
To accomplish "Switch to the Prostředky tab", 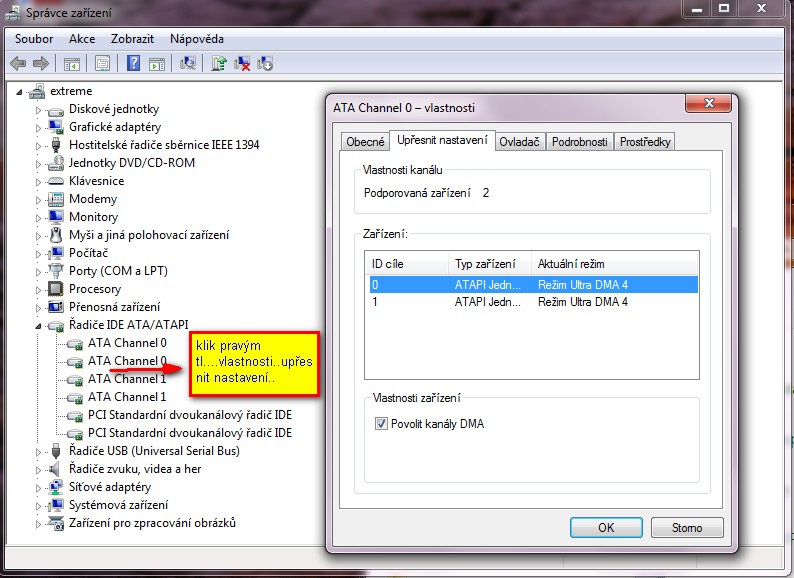I will pyautogui.click(x=645, y=142).
